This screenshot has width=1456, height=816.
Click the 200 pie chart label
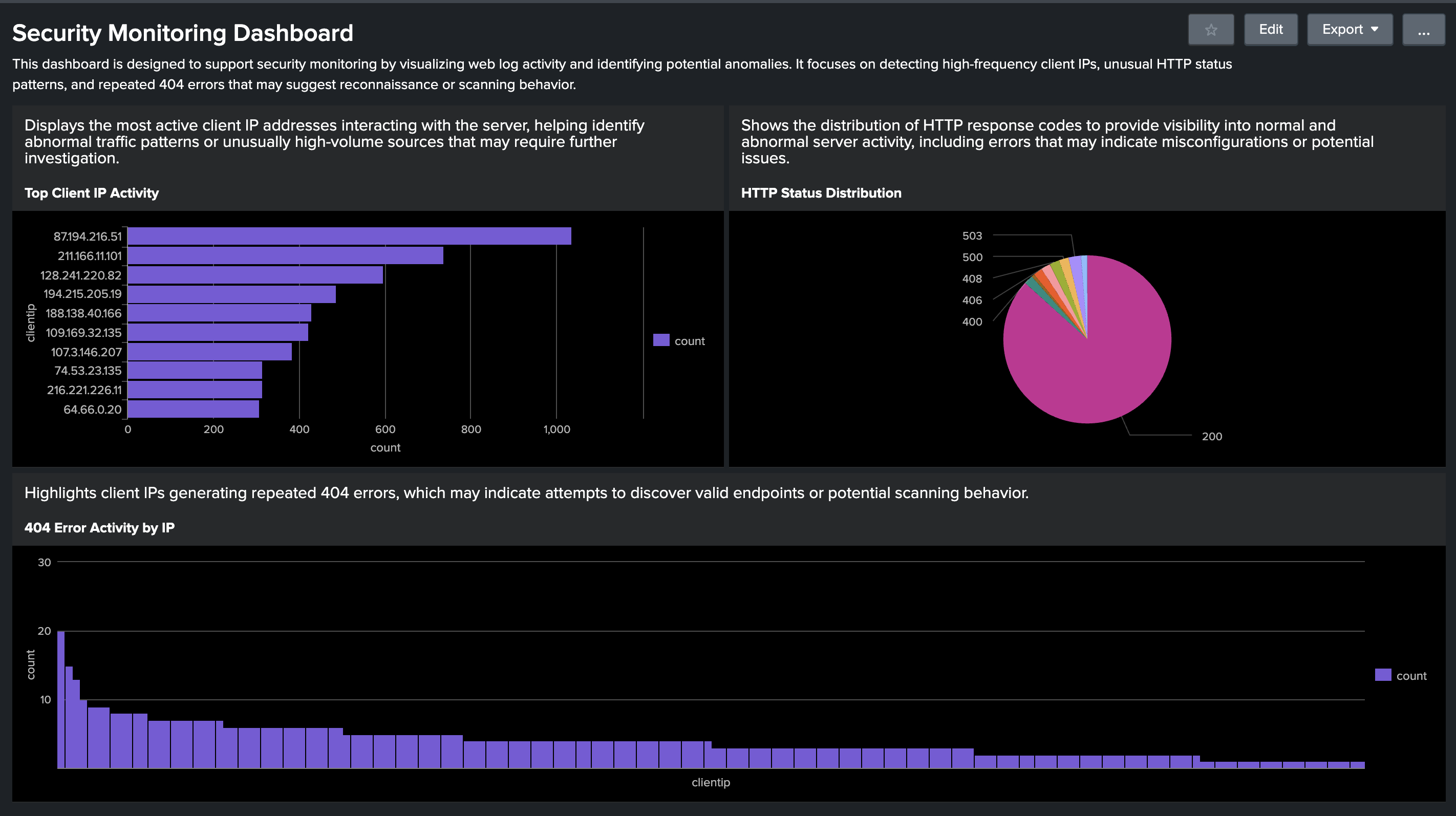(1211, 436)
